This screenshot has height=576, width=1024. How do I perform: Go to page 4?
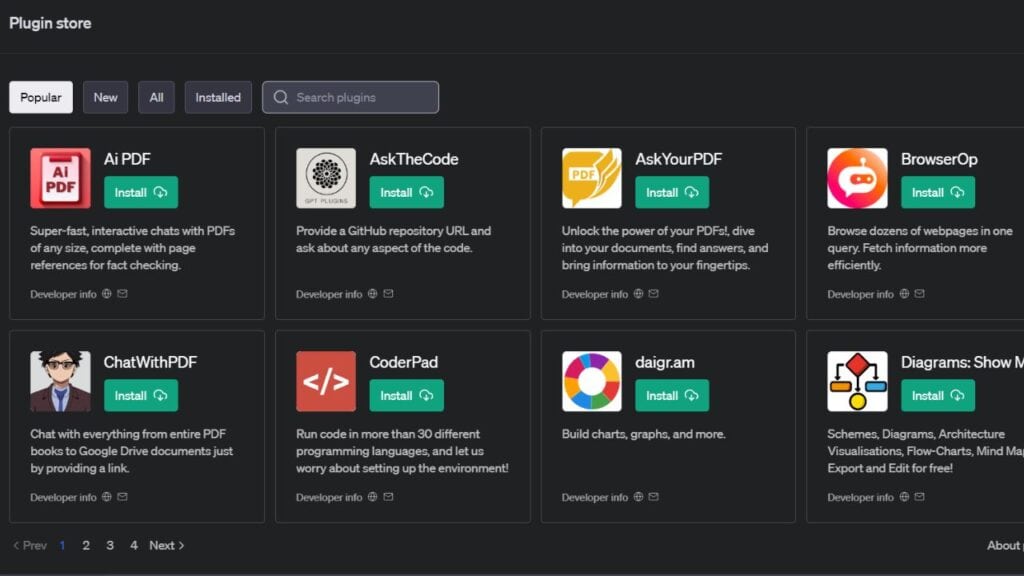point(134,545)
